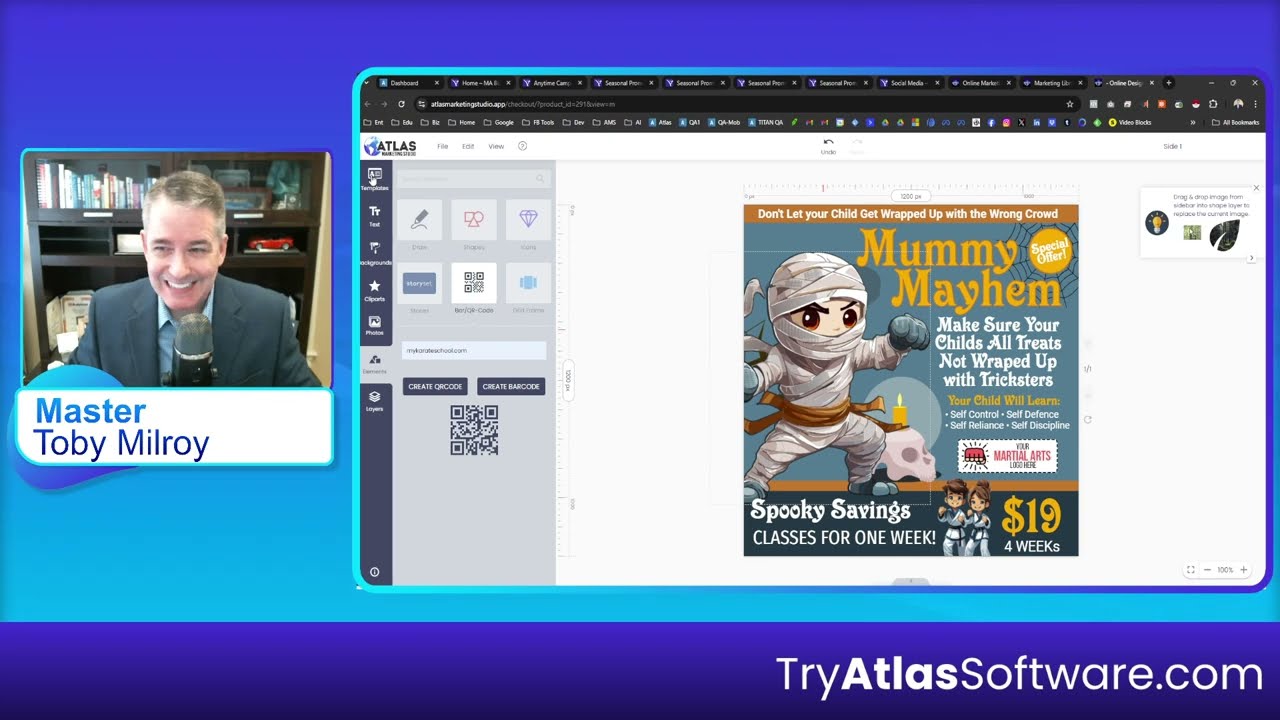
Task: Close the drag and drop tip popup
Action: tap(1256, 188)
